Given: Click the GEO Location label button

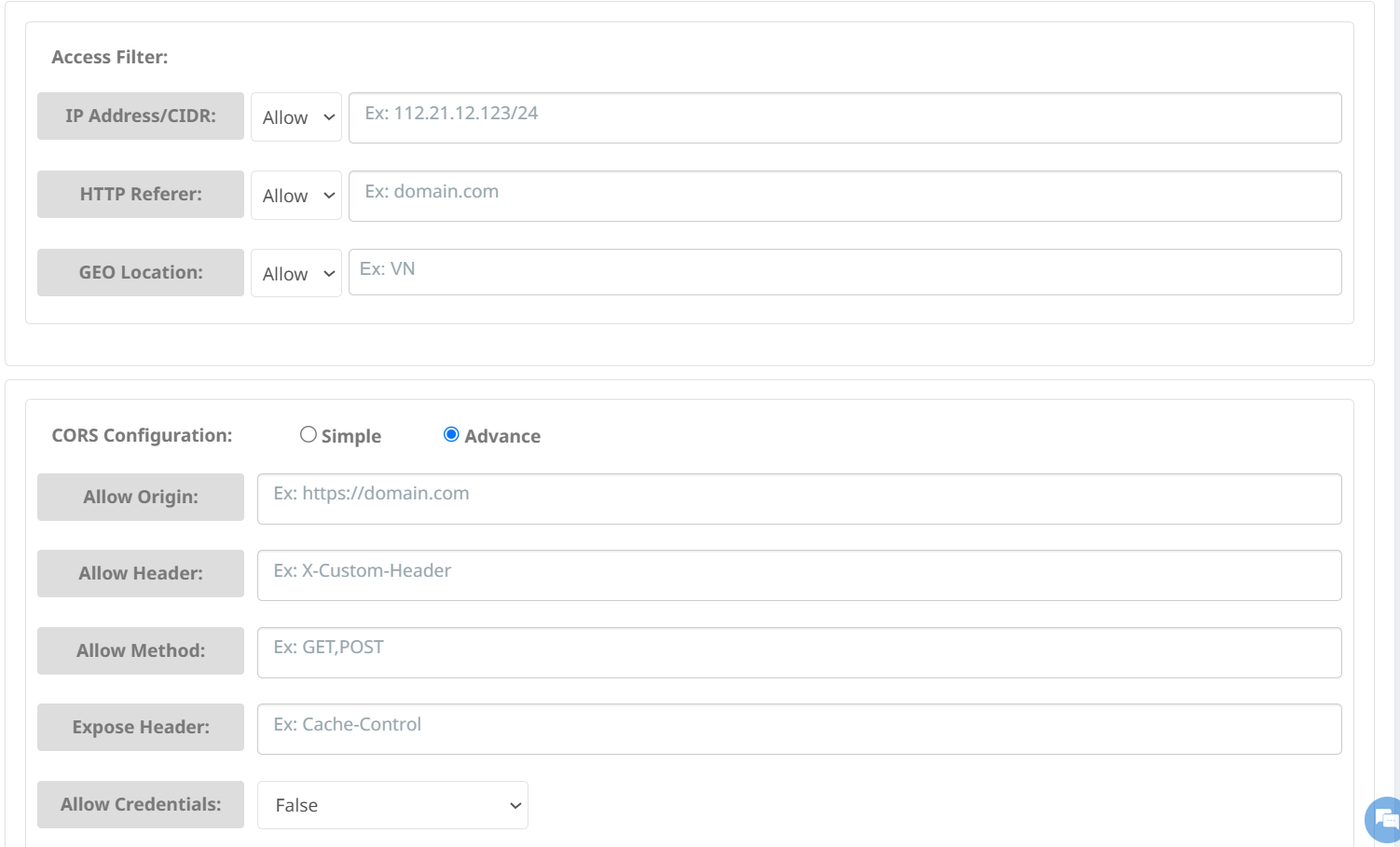Looking at the screenshot, I should coord(141,273).
